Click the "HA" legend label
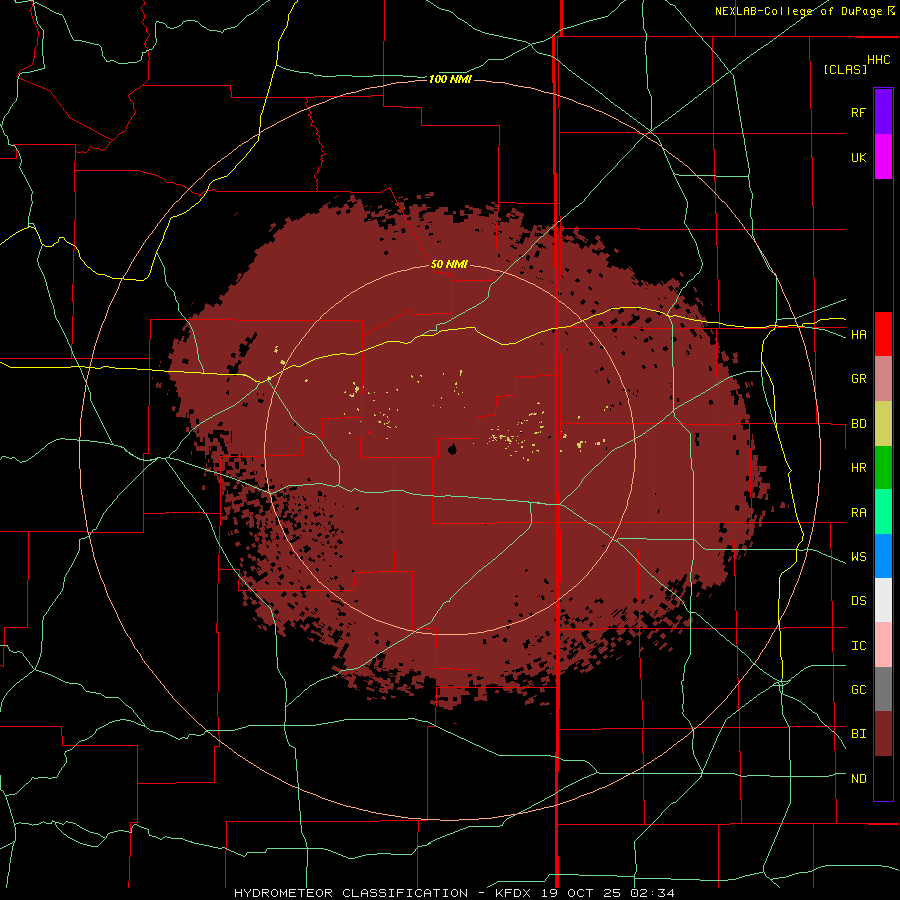This screenshot has height=900, width=900. coord(858,334)
